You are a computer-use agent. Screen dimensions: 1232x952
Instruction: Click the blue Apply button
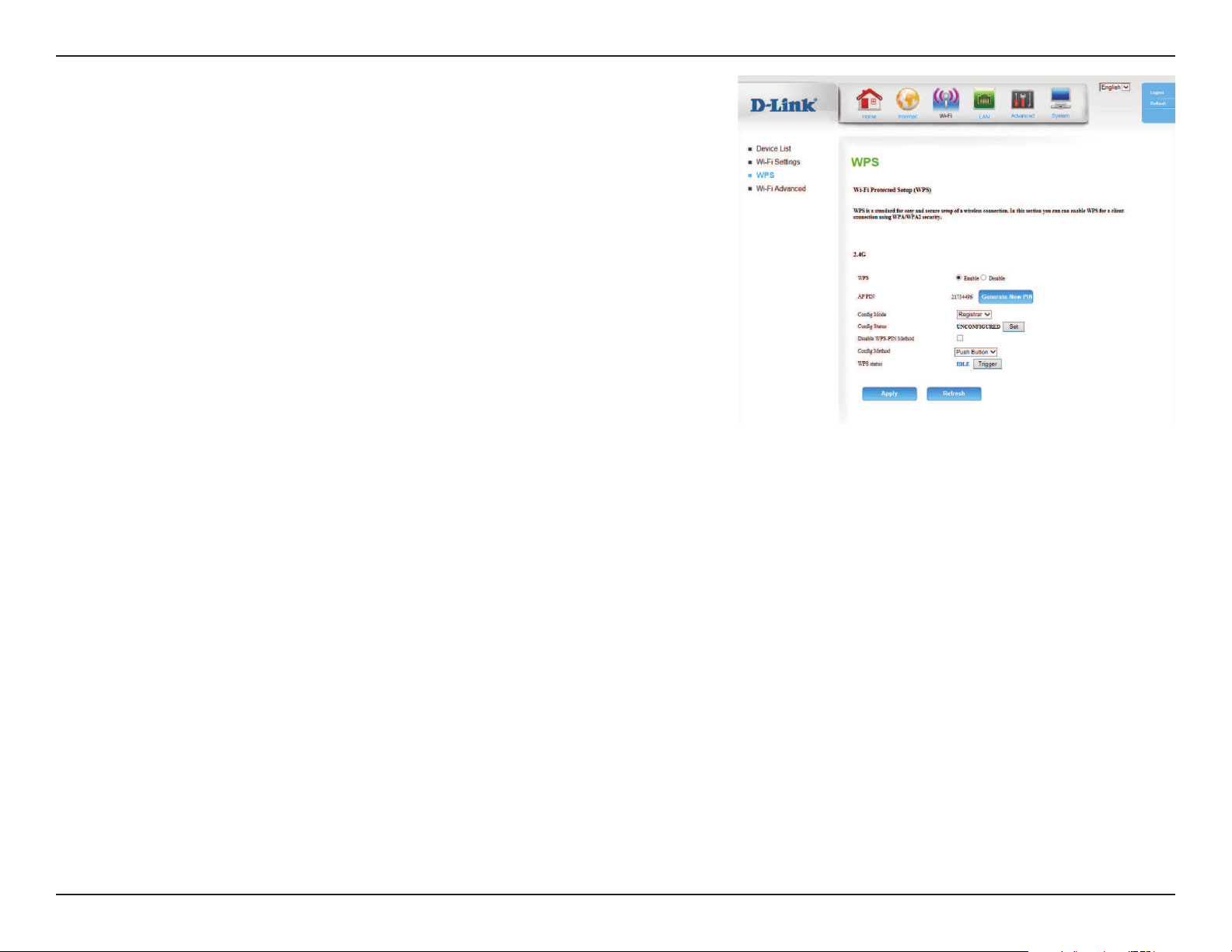coord(889,394)
